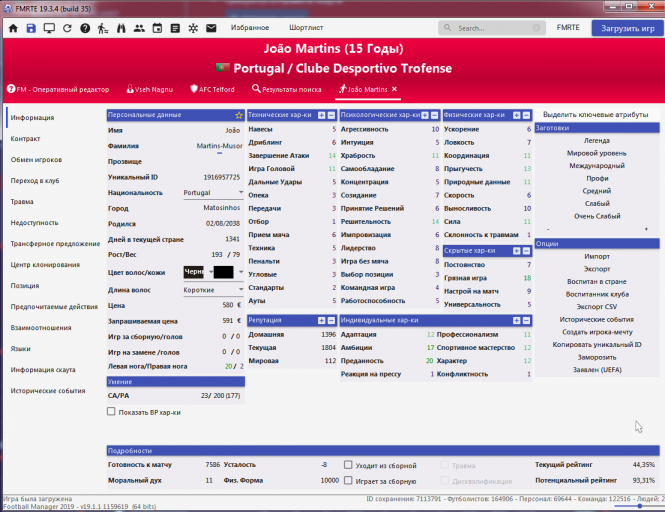Open Длина волос Короткие dropdown
665x512 pixels.
213,290
